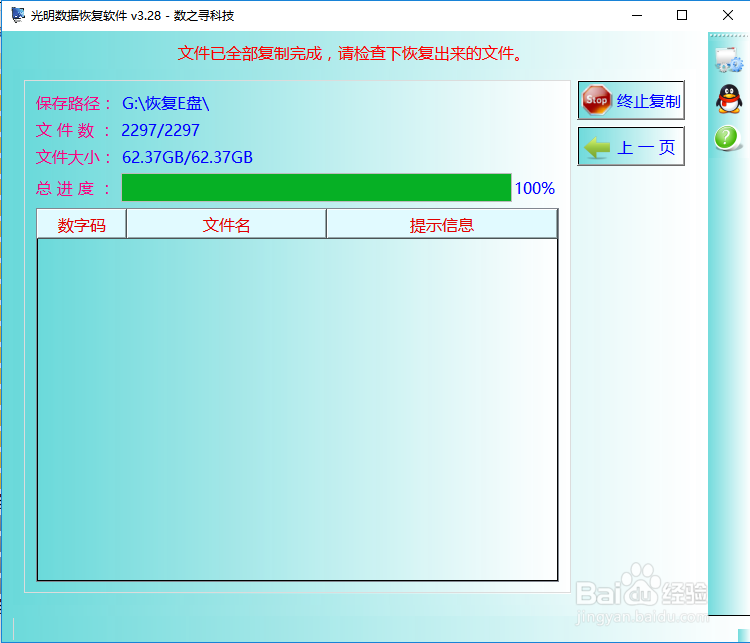Close the recovery software window

click(728, 15)
